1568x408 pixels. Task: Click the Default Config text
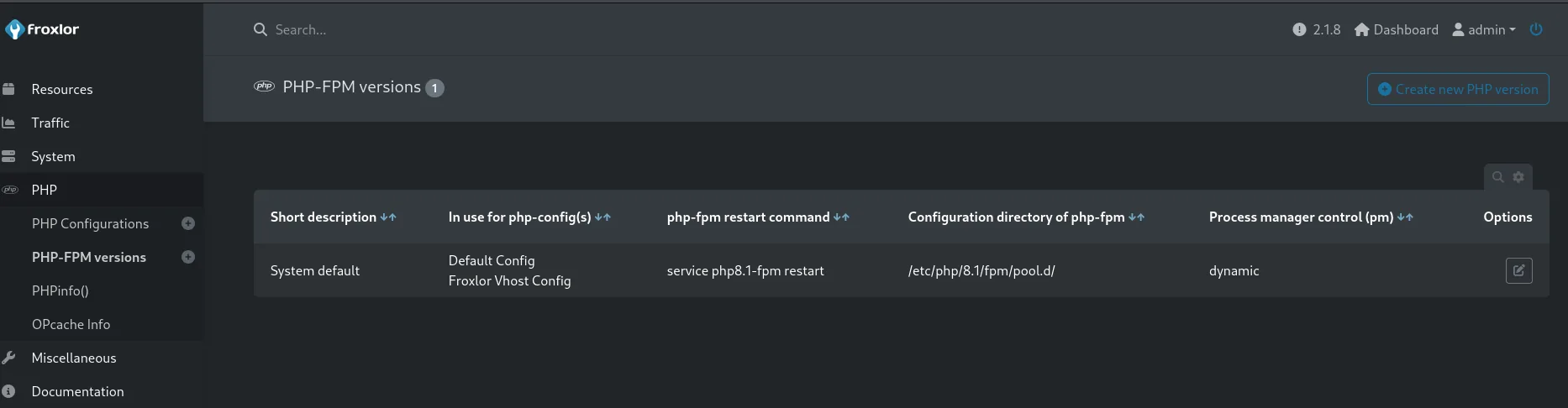(x=492, y=260)
